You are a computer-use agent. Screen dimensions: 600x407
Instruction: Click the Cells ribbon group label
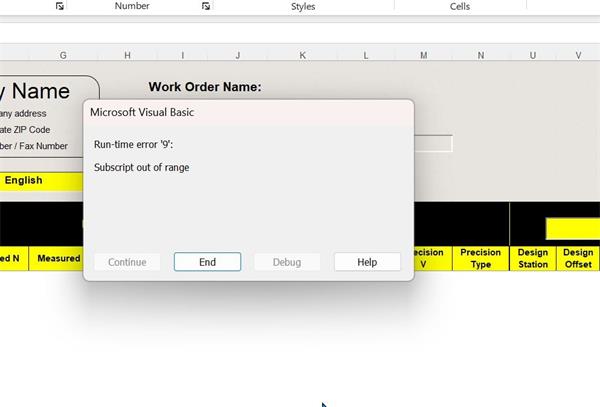coord(460,7)
